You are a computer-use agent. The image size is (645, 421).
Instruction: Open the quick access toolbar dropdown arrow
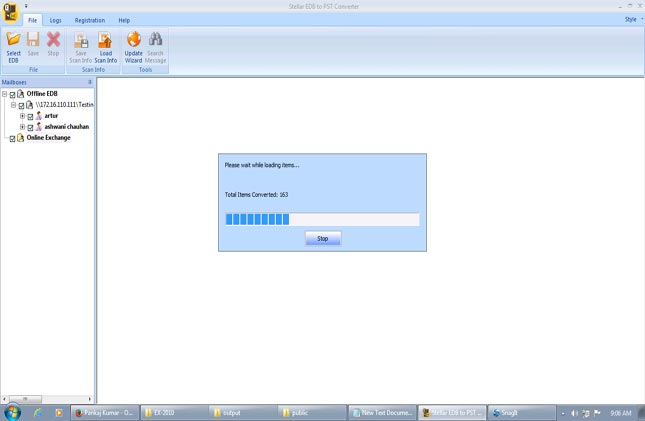pyautogui.click(x=26, y=6)
